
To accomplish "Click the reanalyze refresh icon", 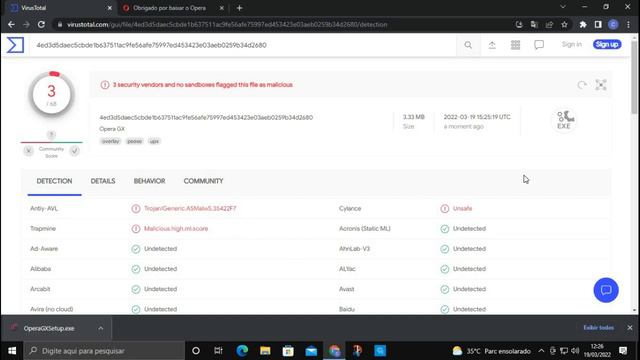I will tap(582, 85).
